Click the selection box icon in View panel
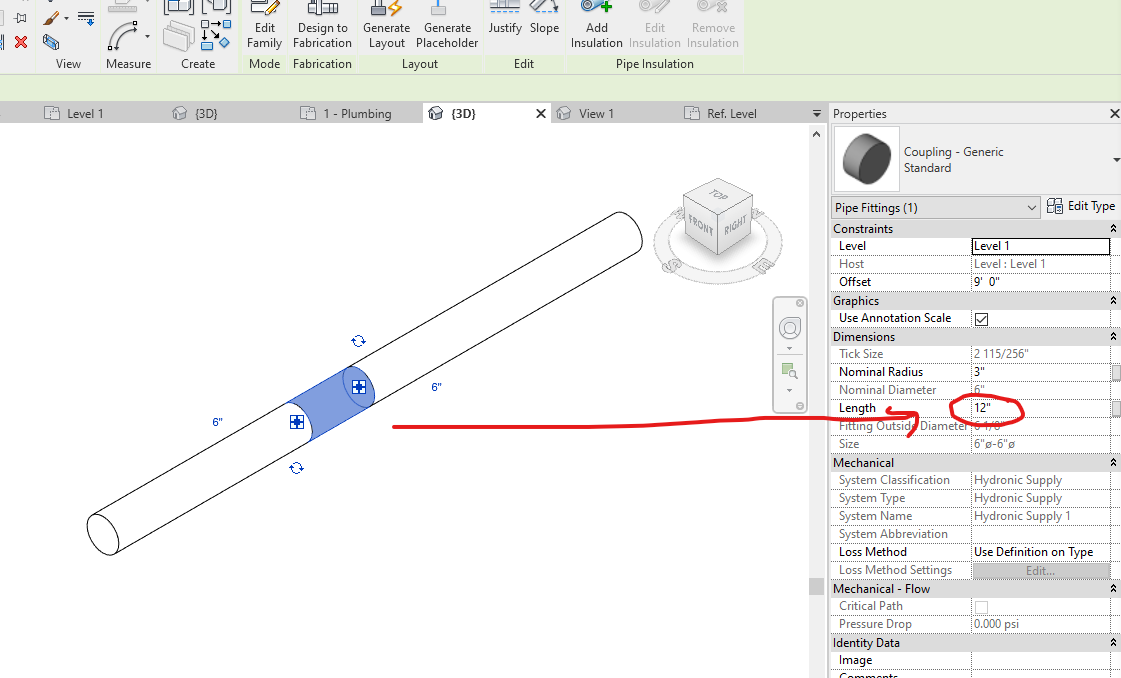 click(x=50, y=42)
